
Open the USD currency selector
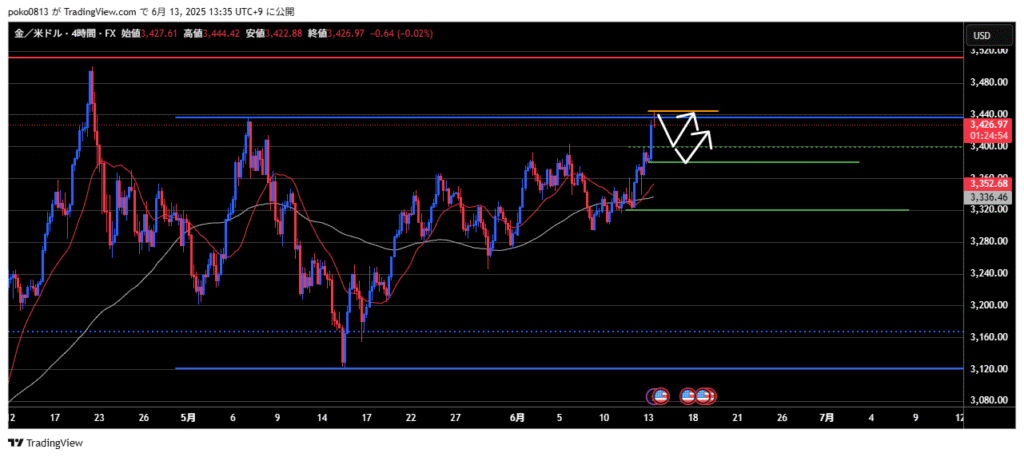pyautogui.click(x=981, y=36)
